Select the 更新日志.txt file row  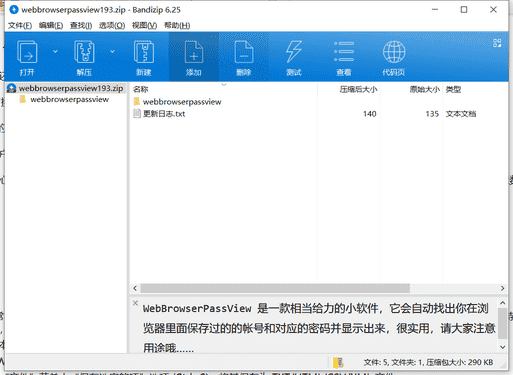pyautogui.click(x=320, y=114)
